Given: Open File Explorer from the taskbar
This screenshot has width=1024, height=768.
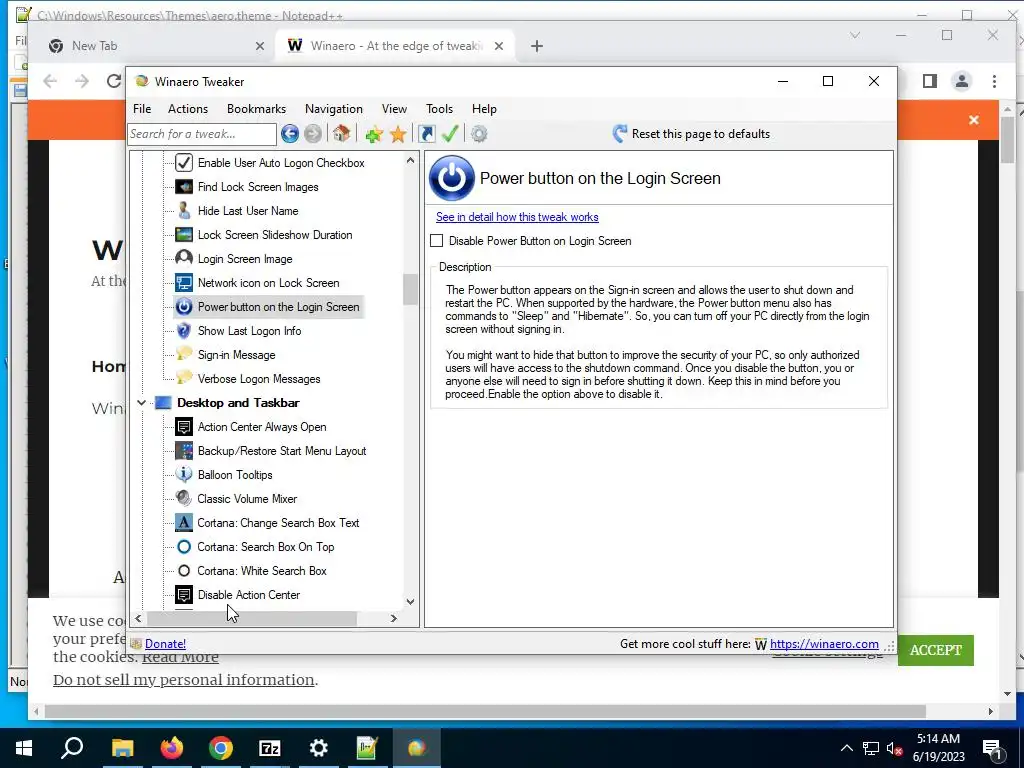Looking at the screenshot, I should point(123,748).
